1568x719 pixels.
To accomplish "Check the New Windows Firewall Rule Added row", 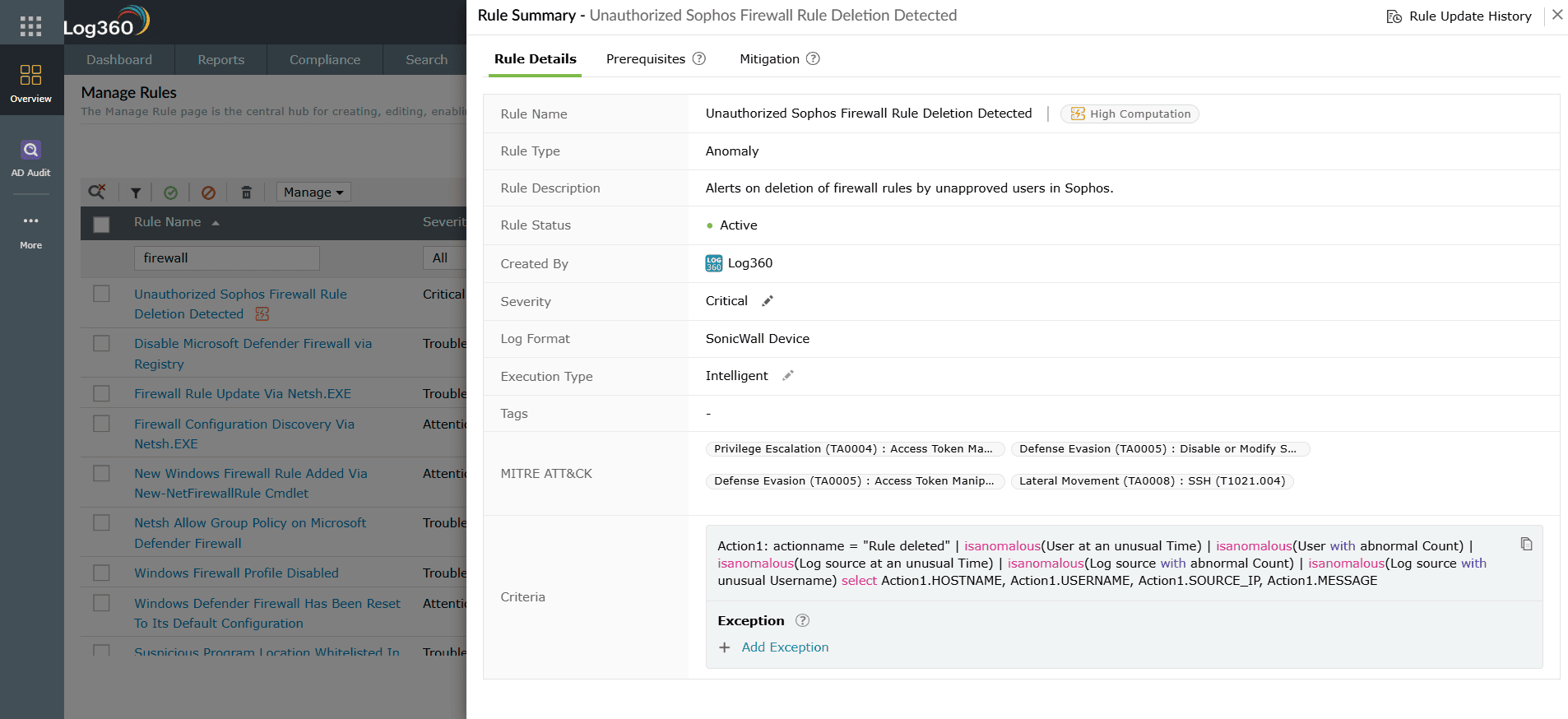I will coord(101,473).
